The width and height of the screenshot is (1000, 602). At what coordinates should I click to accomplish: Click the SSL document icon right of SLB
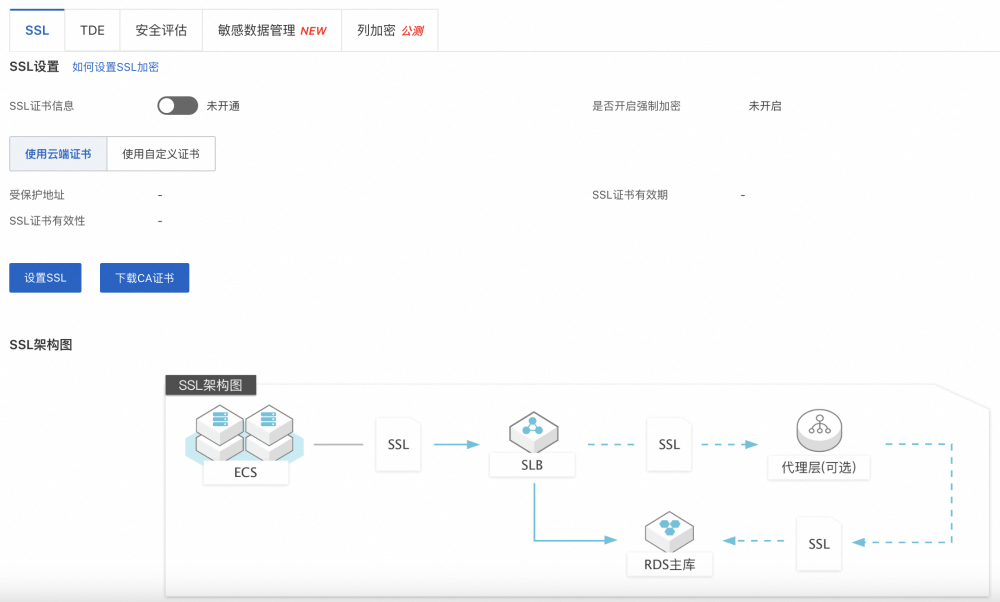click(x=669, y=444)
